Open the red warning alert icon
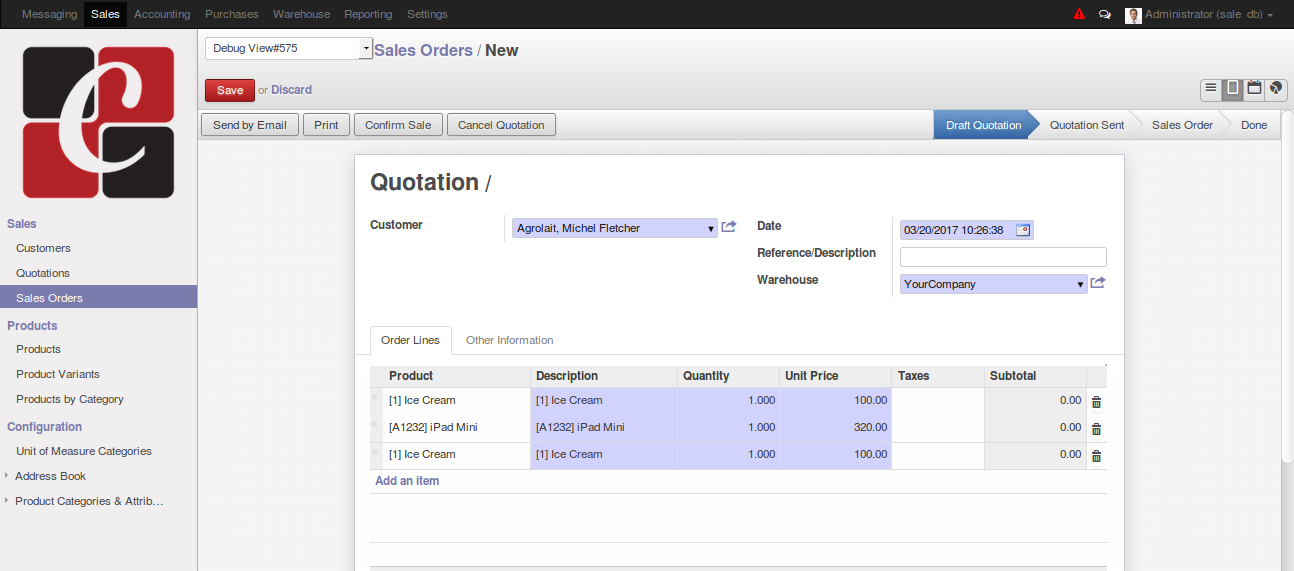The width and height of the screenshot is (1294, 571). [1079, 14]
